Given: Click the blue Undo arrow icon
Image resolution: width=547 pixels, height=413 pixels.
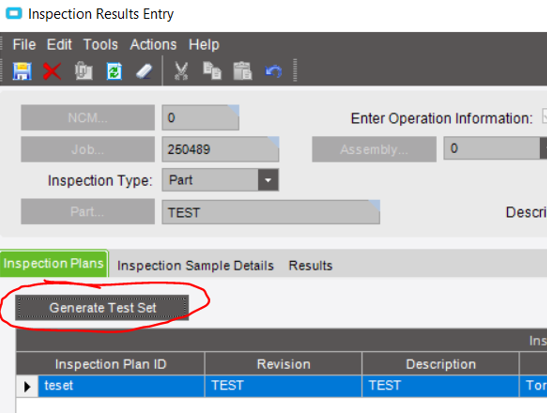Looking at the screenshot, I should point(273,72).
